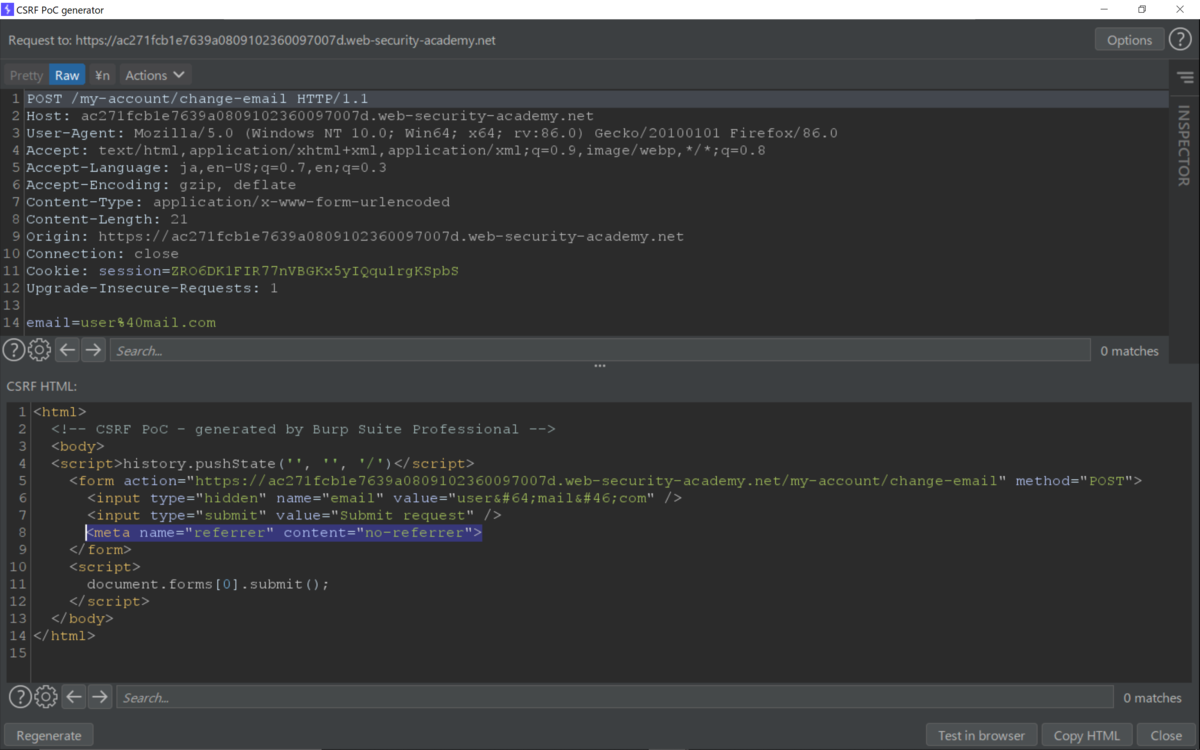Click the CSRF PoC comment line

pyautogui.click(x=304, y=429)
